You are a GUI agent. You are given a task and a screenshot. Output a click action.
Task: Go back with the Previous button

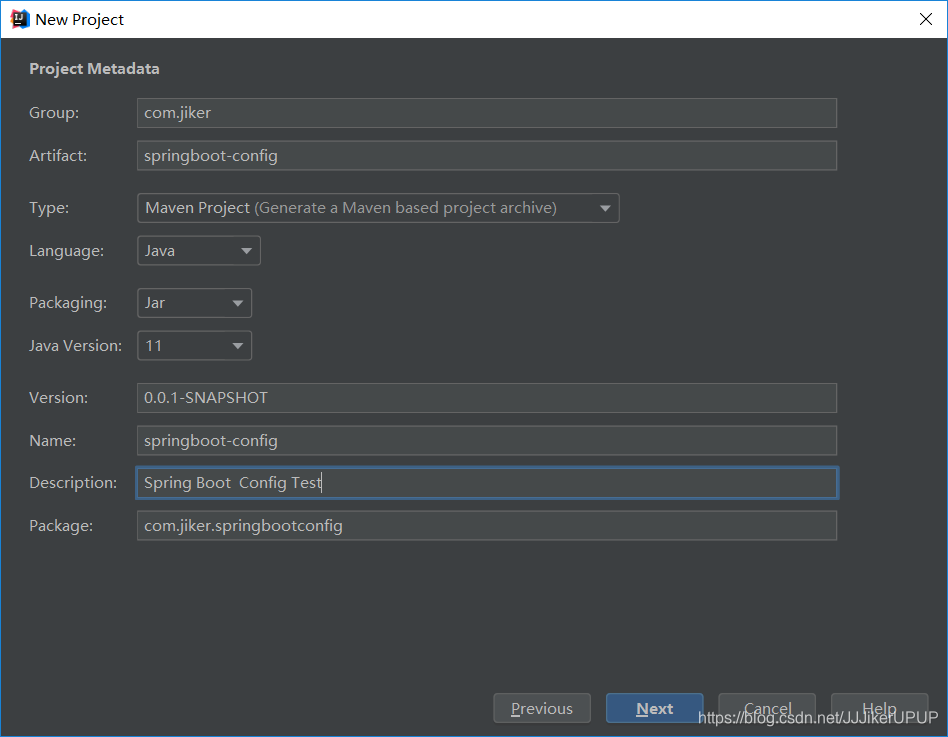click(x=542, y=709)
